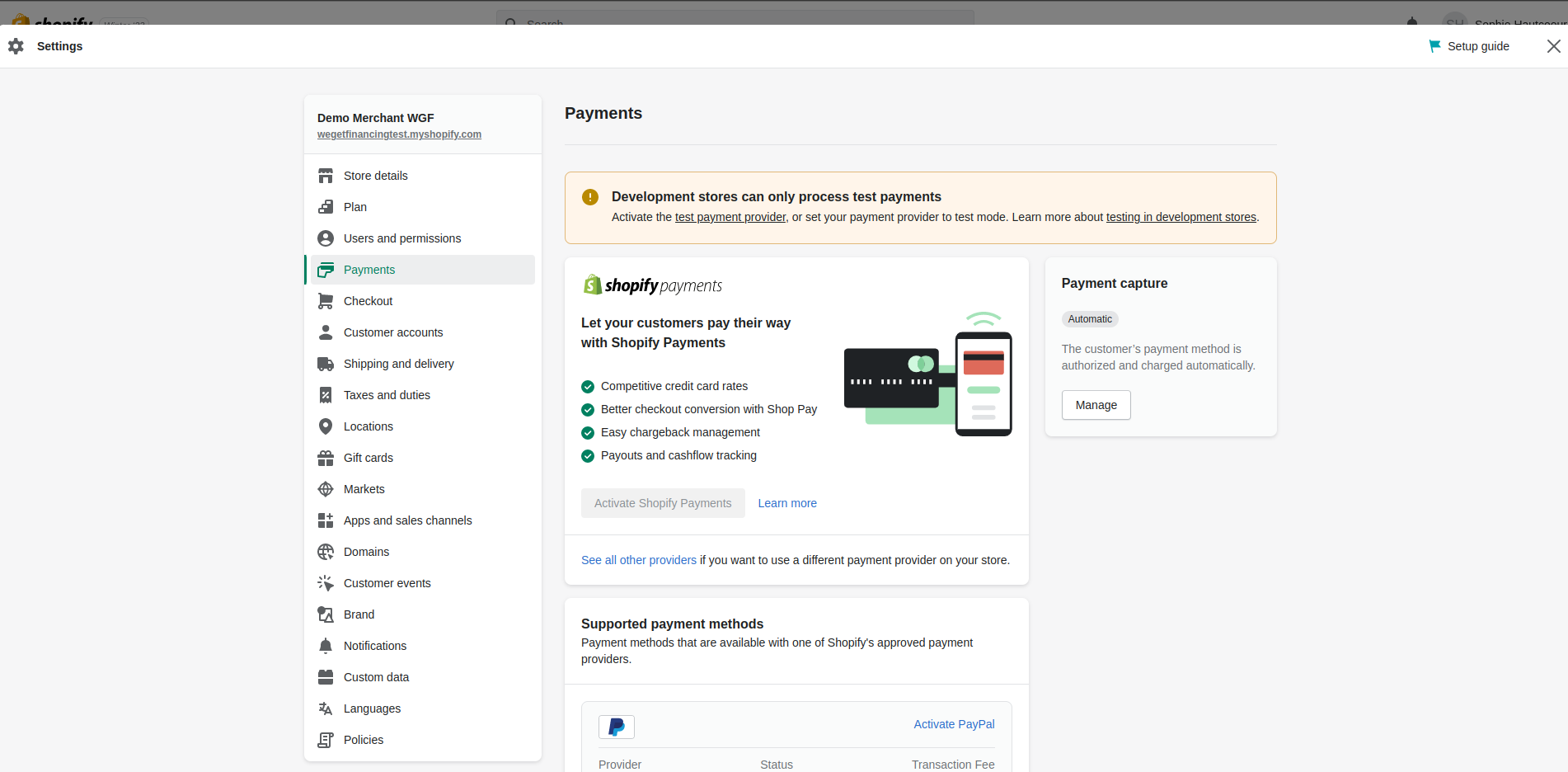Screen dimensions: 1568x772
Task: Click the Gift cards gift icon
Action: click(326, 458)
